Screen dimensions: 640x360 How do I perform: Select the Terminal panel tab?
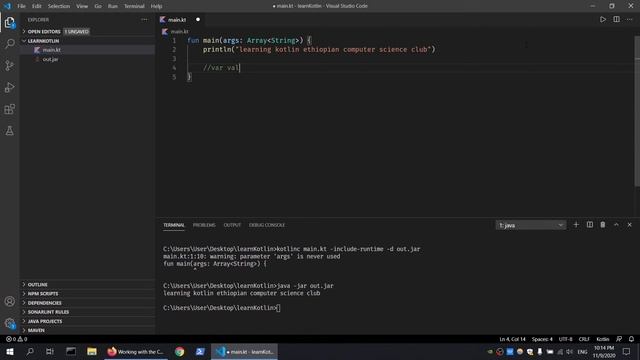click(174, 225)
